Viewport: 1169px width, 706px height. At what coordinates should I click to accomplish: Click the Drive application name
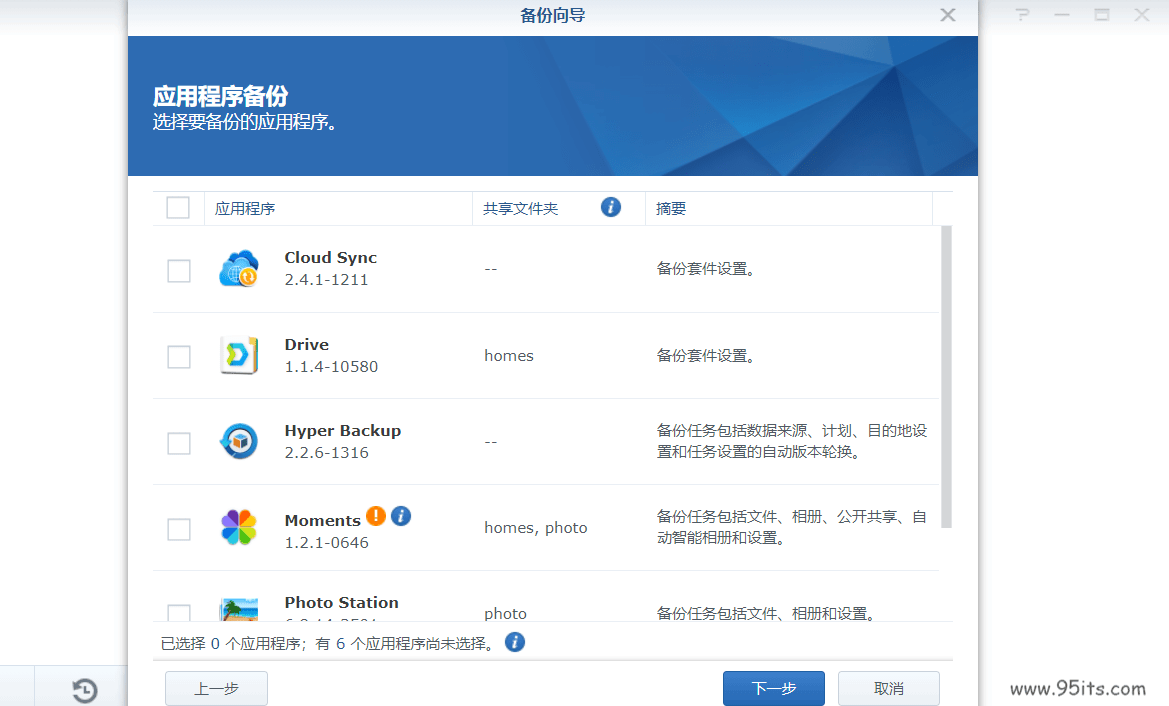pyautogui.click(x=306, y=344)
